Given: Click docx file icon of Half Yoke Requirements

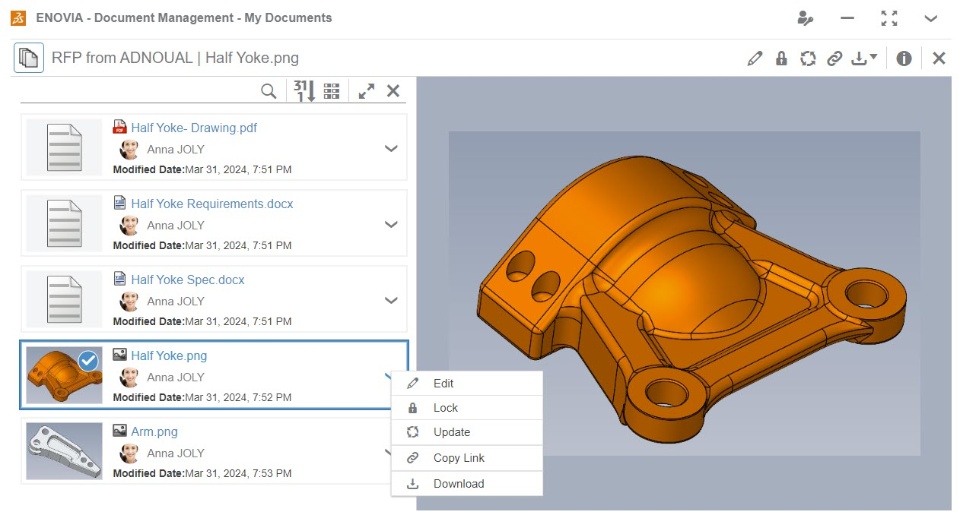Looking at the screenshot, I should click(x=120, y=203).
